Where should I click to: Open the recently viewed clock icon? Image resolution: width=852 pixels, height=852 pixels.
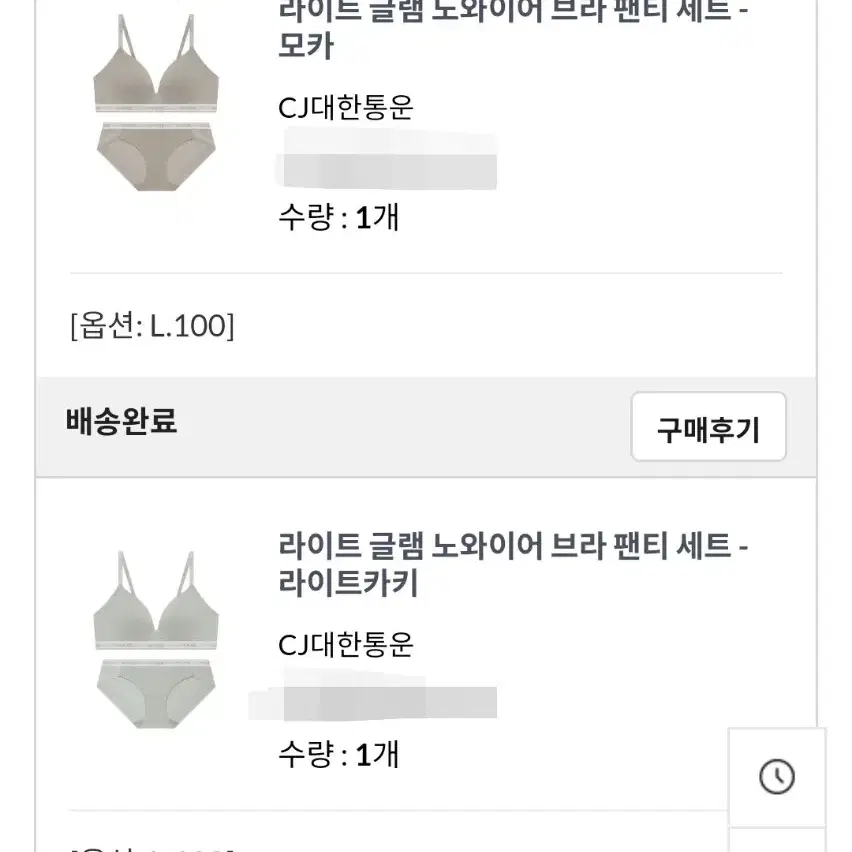pos(776,776)
